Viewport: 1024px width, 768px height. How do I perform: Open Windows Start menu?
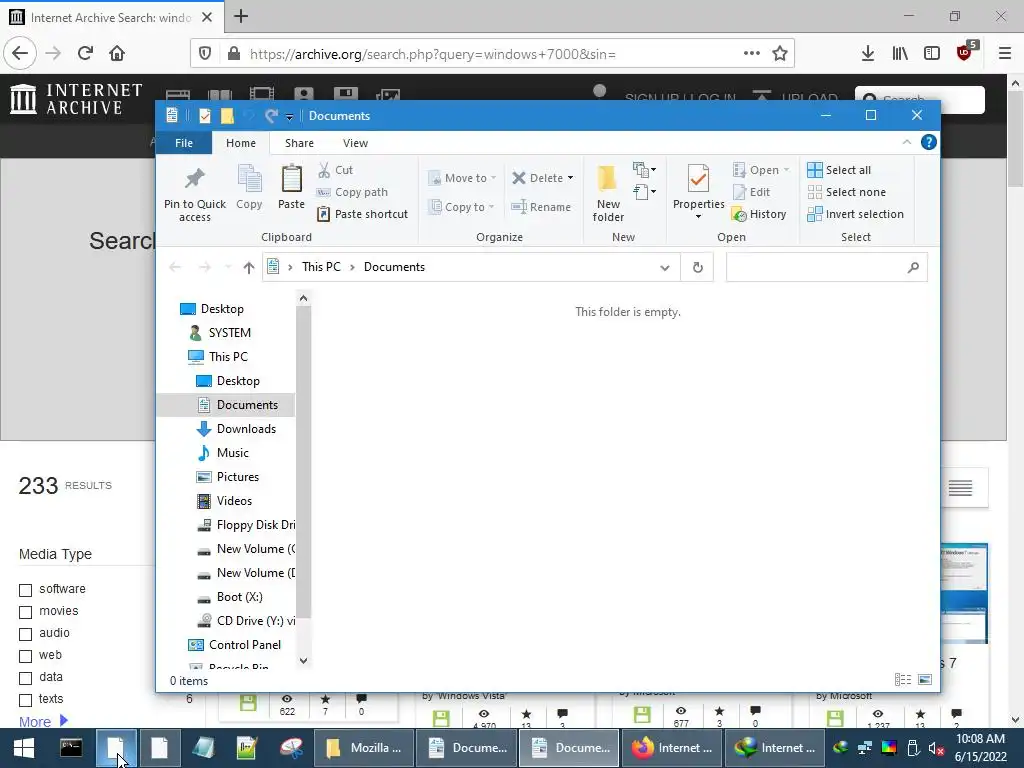click(x=24, y=748)
